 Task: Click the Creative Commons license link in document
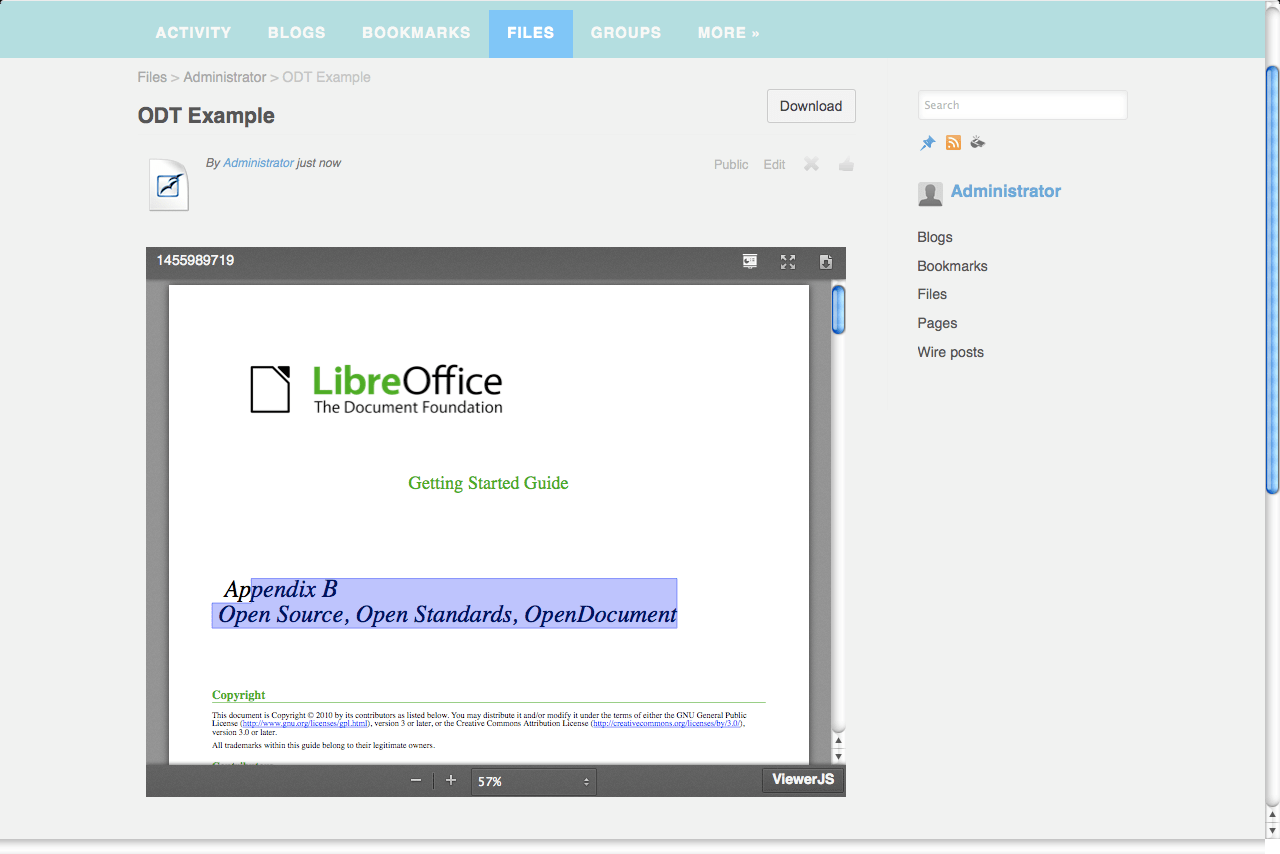pyautogui.click(x=667, y=723)
